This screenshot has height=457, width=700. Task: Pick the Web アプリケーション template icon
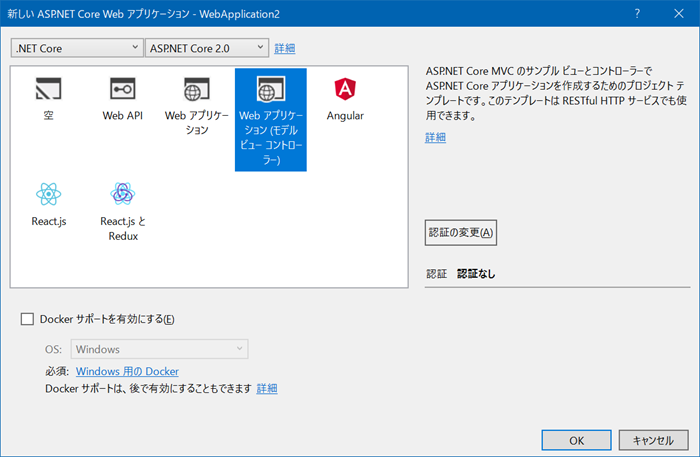coord(196,89)
